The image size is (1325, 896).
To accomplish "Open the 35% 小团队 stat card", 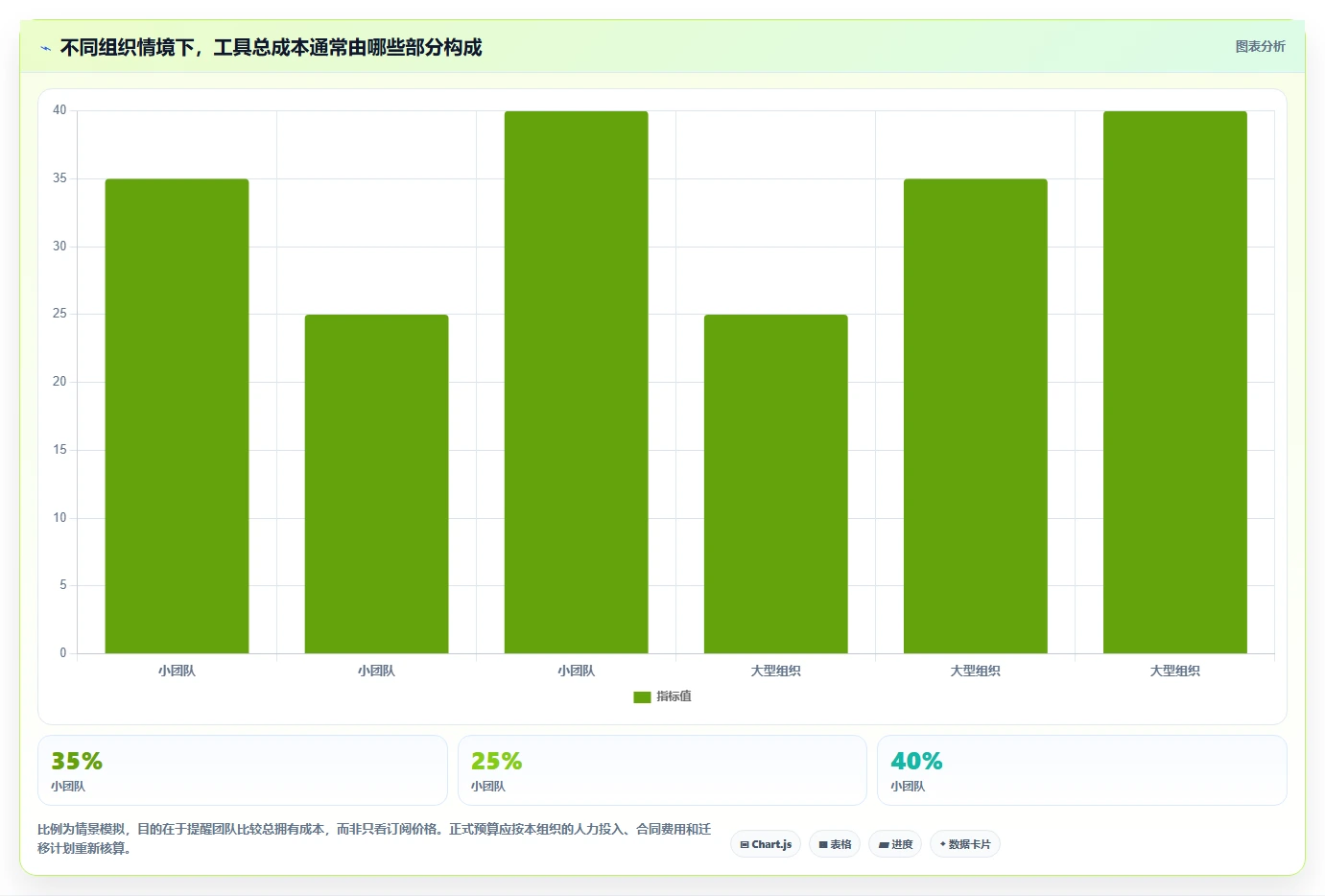I will click(243, 770).
